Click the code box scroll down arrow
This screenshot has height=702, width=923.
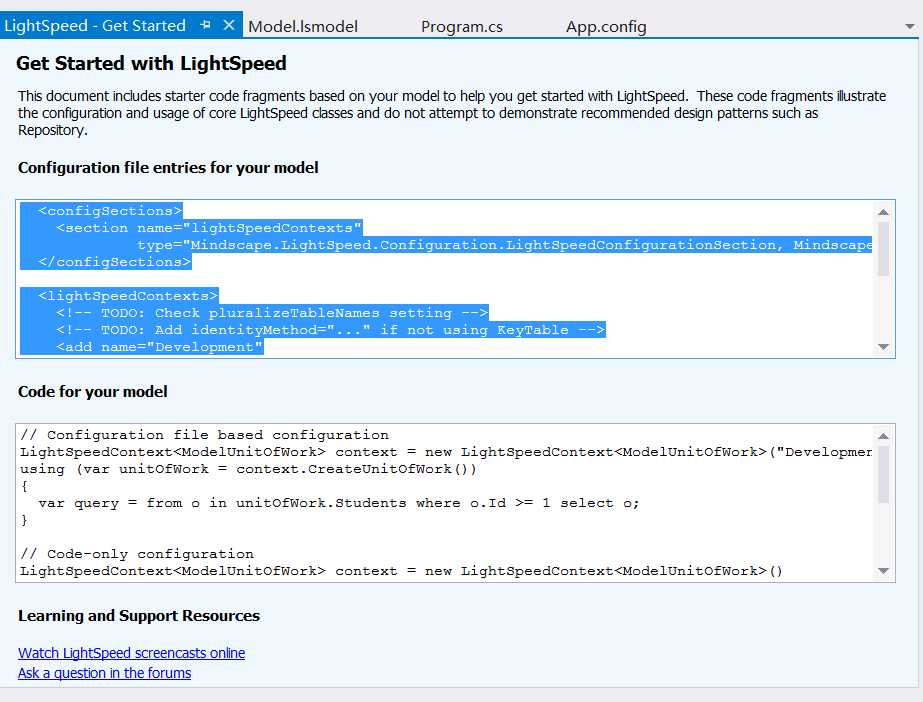[x=883, y=571]
